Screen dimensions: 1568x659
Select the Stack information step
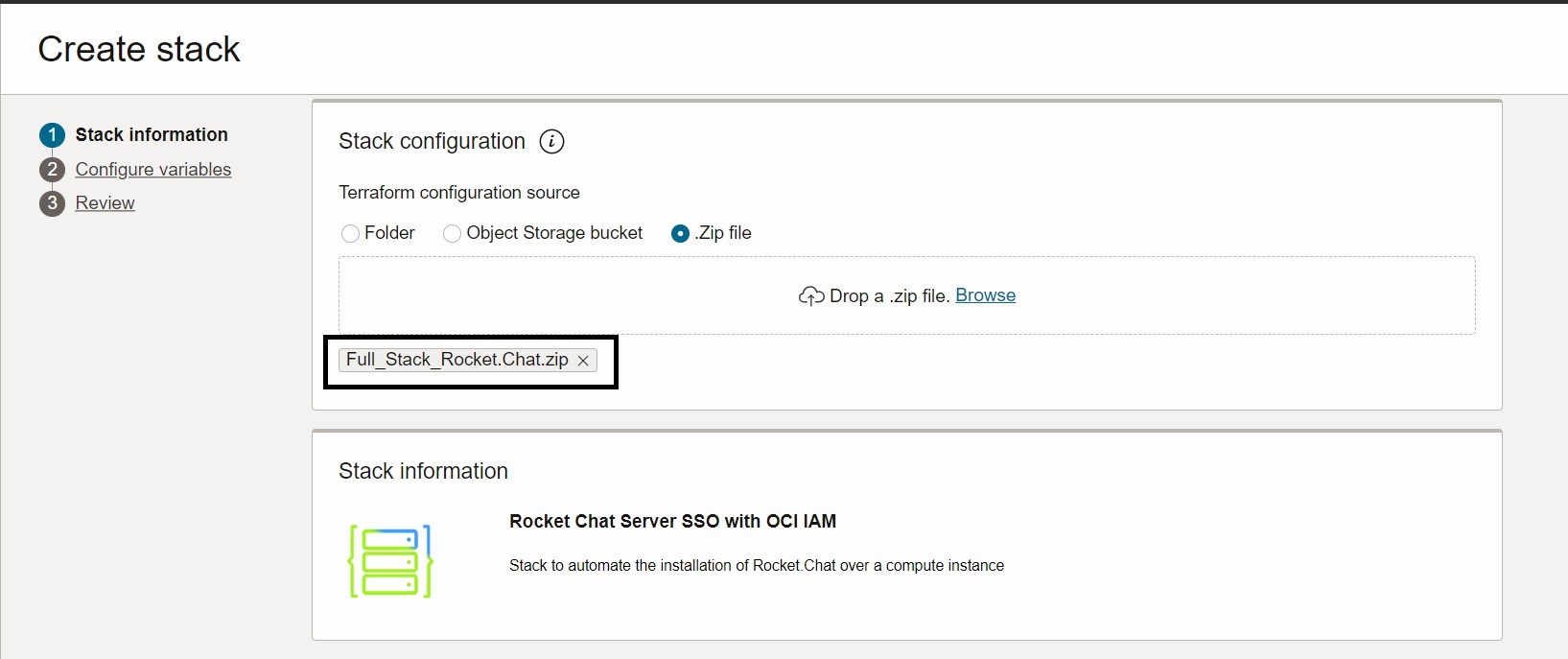[152, 135]
